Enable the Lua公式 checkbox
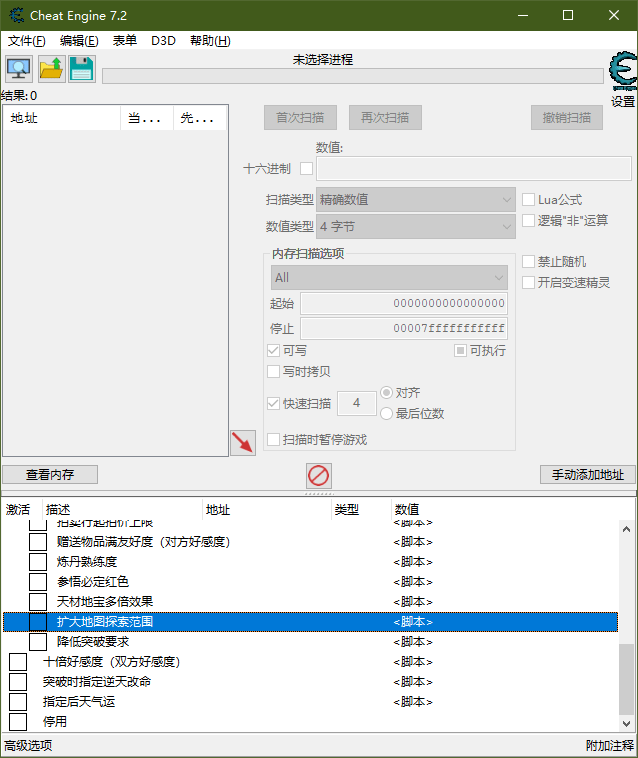Screen dimensions: 638x758 click(528, 200)
